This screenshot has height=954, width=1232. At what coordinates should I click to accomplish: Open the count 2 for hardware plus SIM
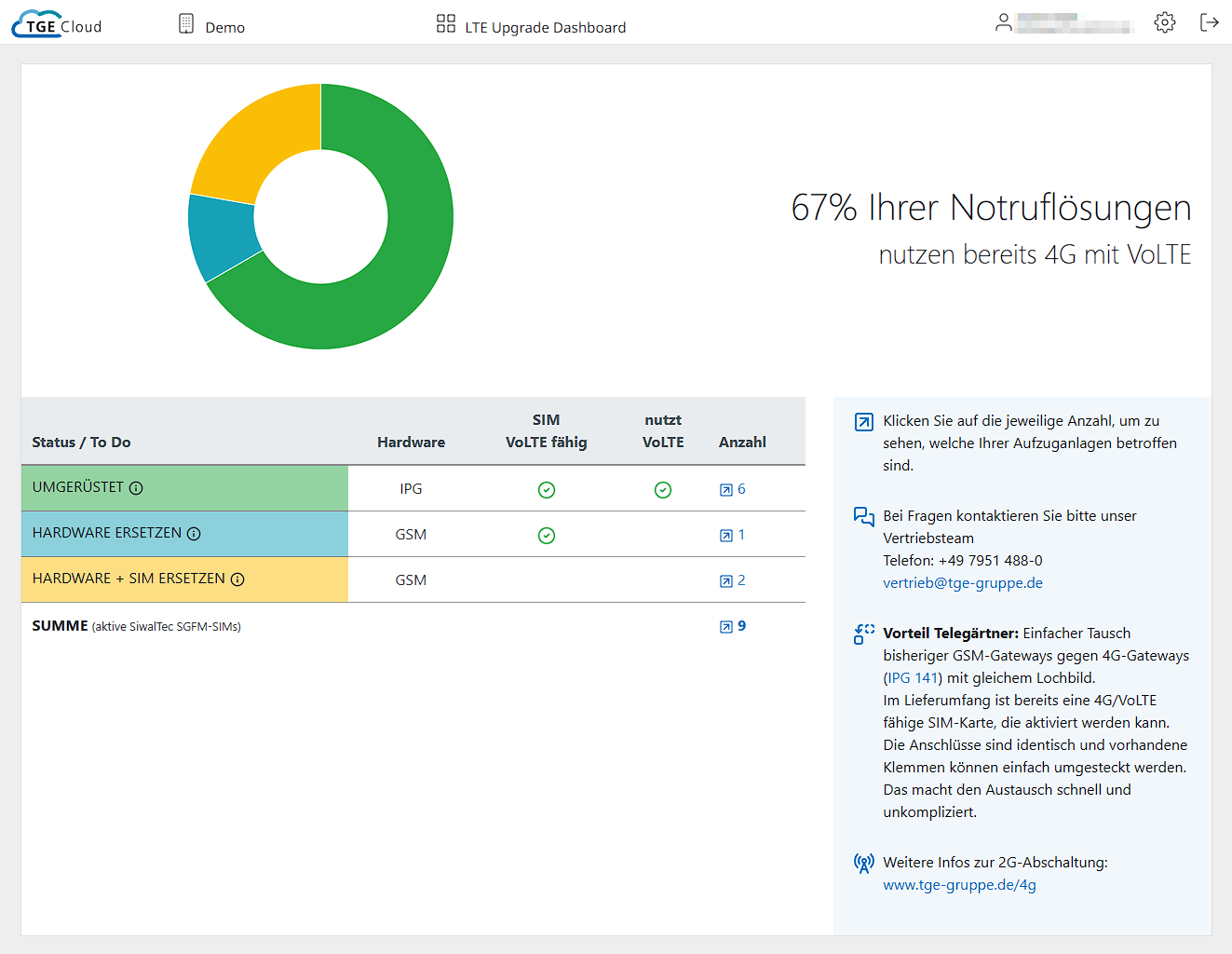point(733,580)
